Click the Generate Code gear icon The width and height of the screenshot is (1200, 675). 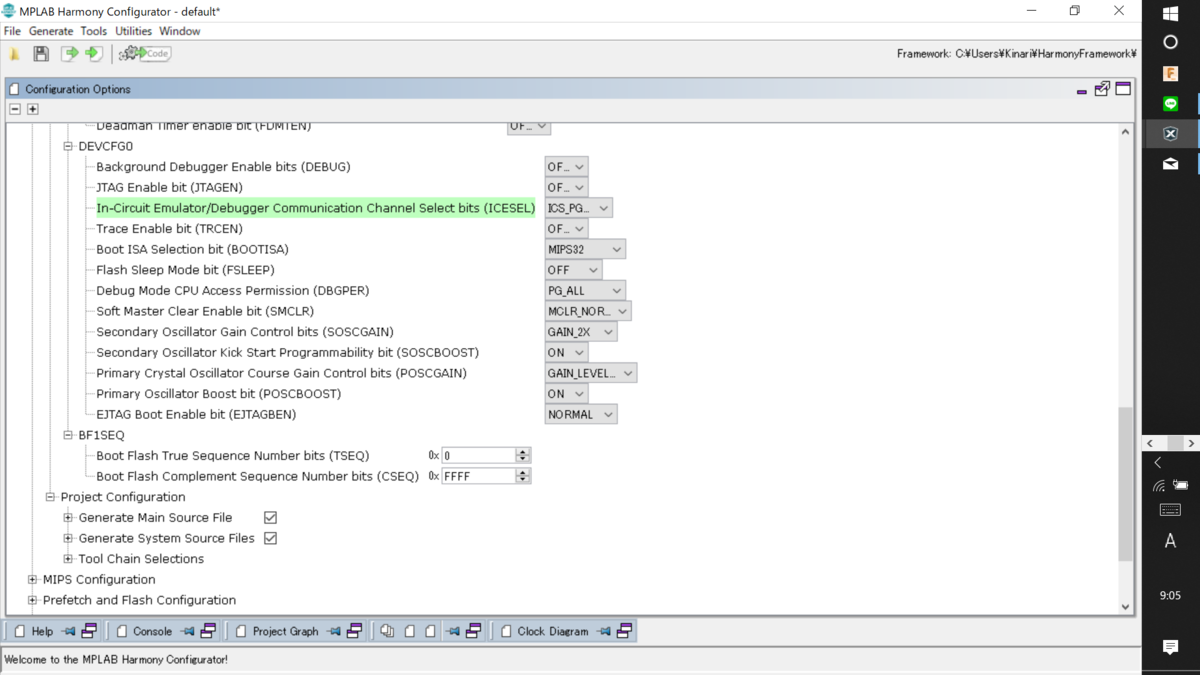144,54
